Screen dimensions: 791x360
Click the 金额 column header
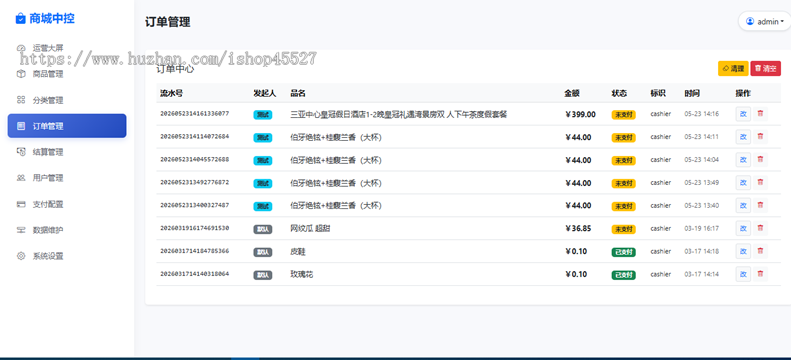(572, 93)
